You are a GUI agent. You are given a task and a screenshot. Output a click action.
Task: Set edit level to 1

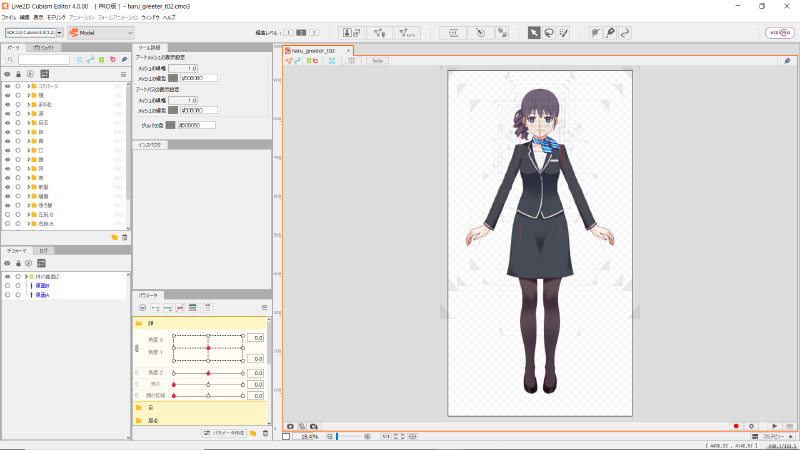click(x=288, y=33)
